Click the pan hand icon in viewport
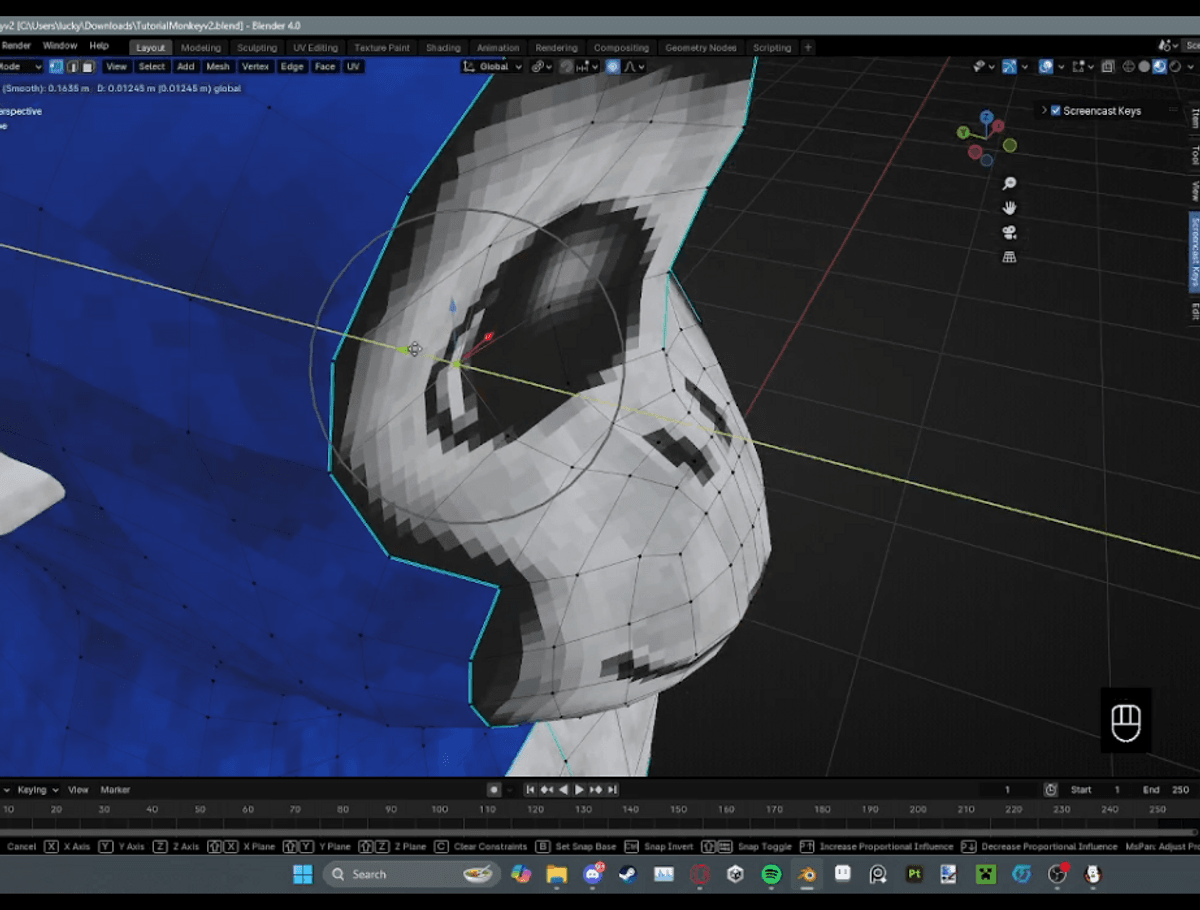Viewport: 1200px width, 910px height. tap(1009, 208)
